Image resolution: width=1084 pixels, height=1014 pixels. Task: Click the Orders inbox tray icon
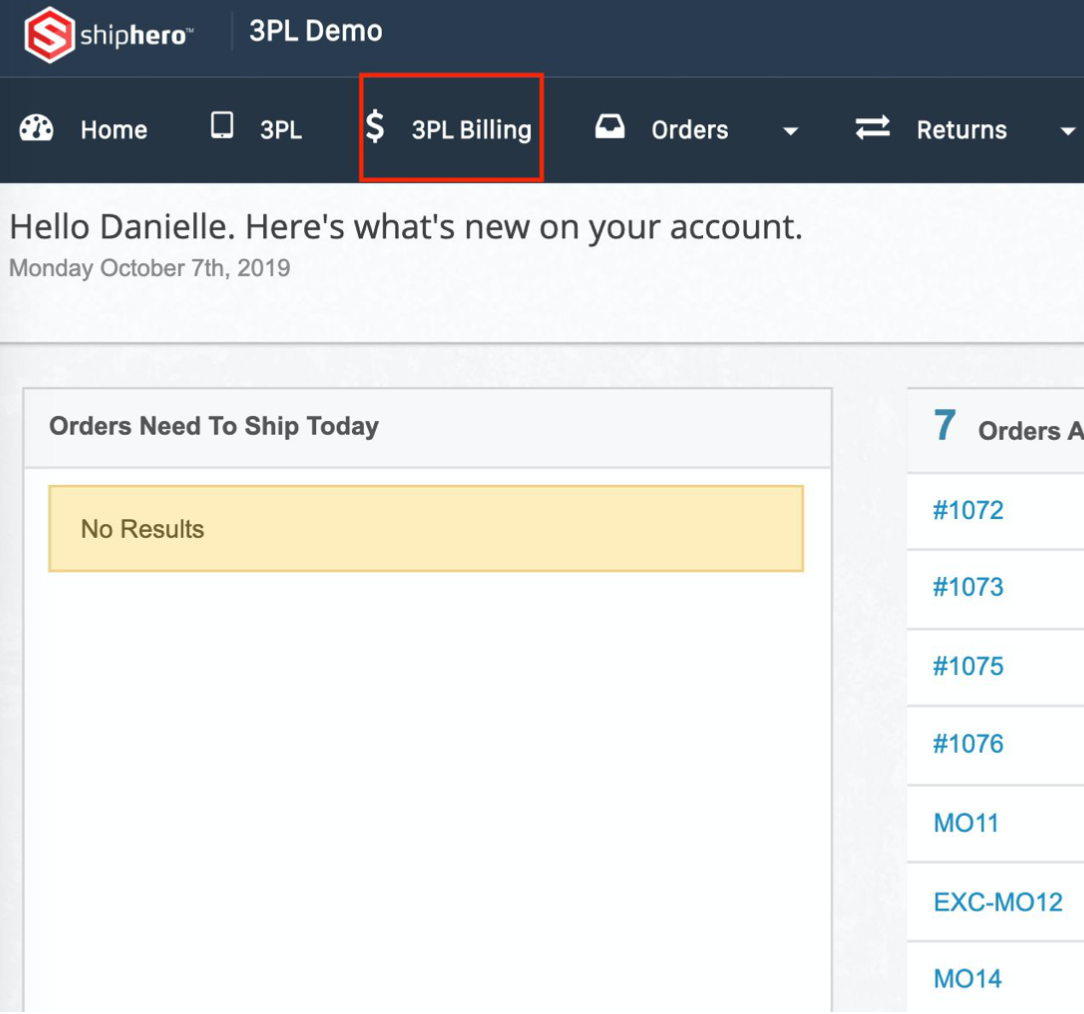(610, 127)
